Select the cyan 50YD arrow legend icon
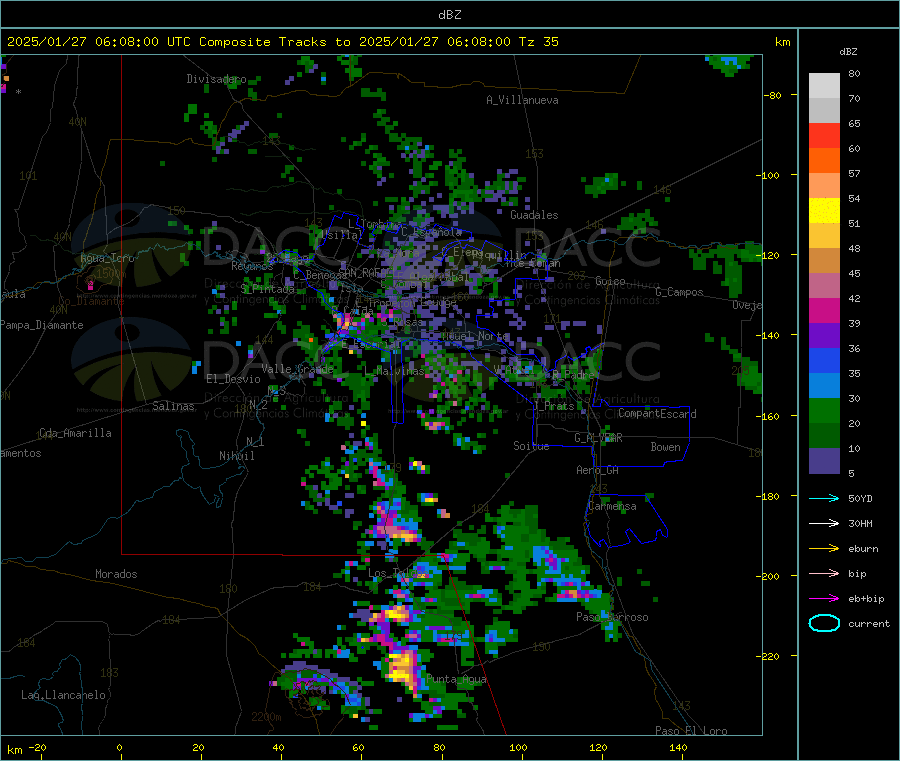The image size is (900, 761). coord(824,498)
